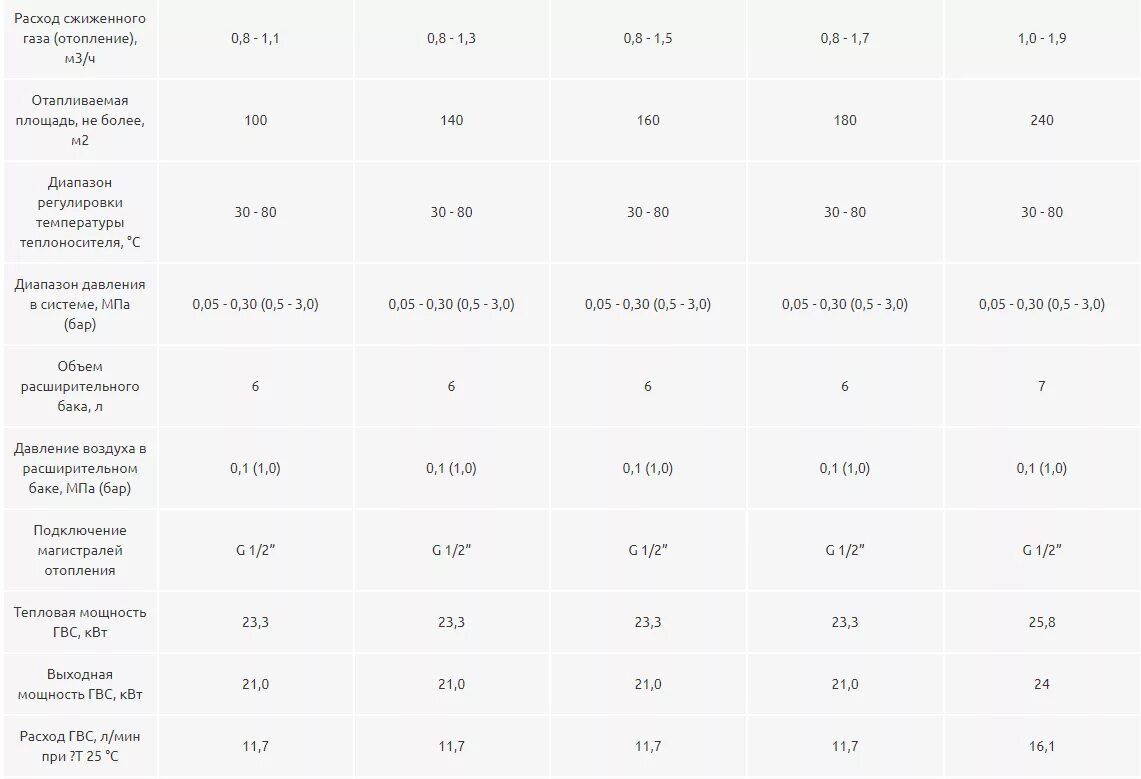Click the 'Расход сжиженного газа' row header
Viewport: 1141px width, 779px height.
[80, 38]
